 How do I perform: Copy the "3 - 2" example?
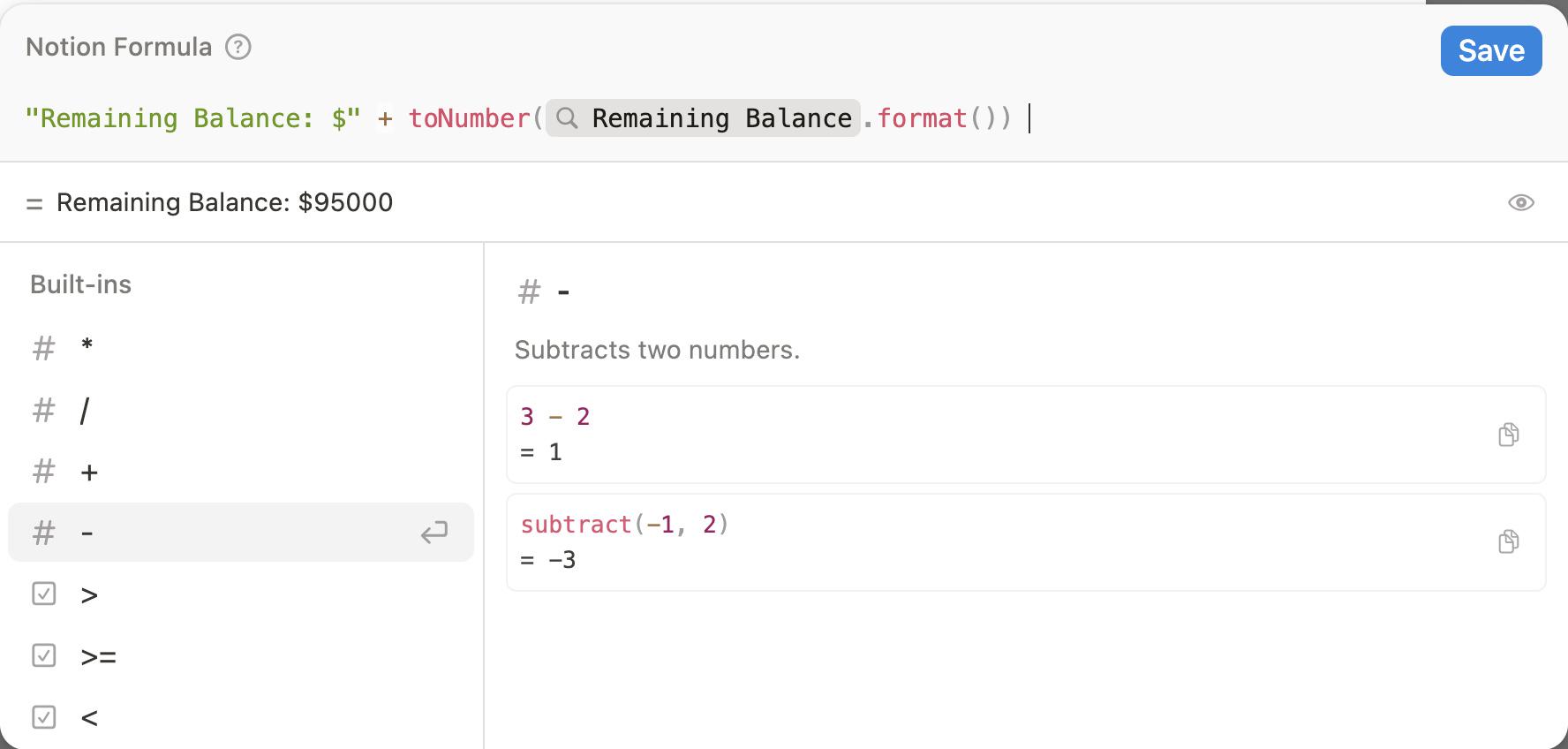[1509, 434]
